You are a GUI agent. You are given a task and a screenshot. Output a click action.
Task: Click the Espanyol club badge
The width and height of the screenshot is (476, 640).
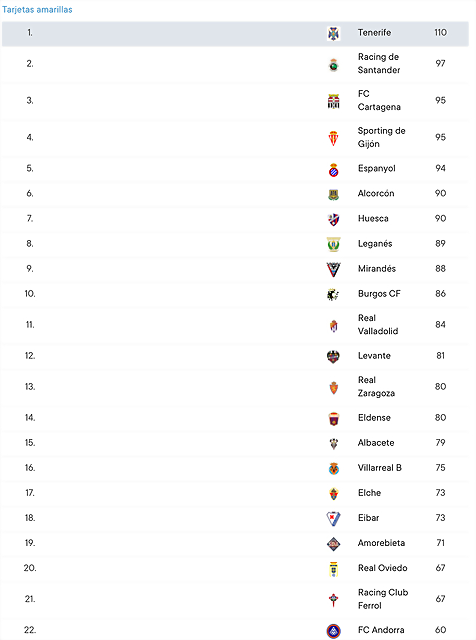(334, 170)
